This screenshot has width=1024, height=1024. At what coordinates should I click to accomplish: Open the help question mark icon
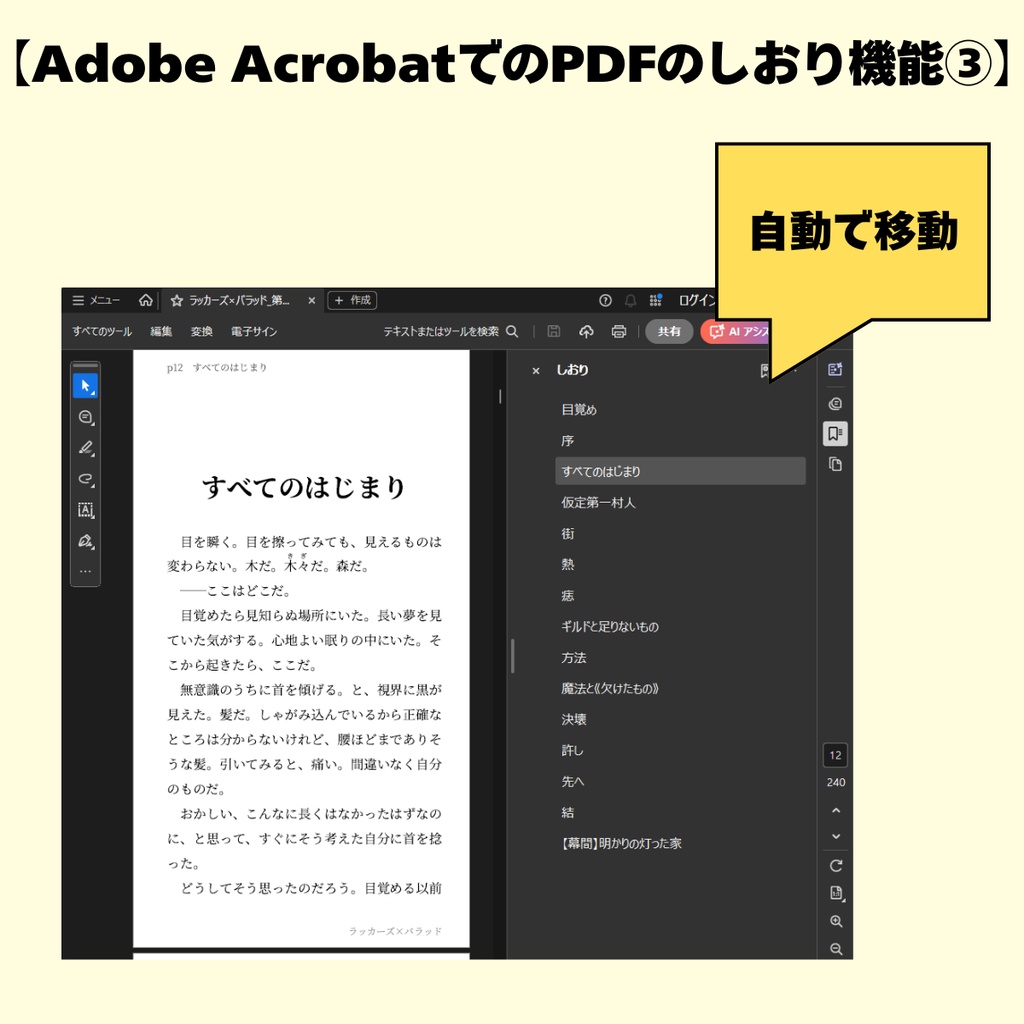pos(605,300)
